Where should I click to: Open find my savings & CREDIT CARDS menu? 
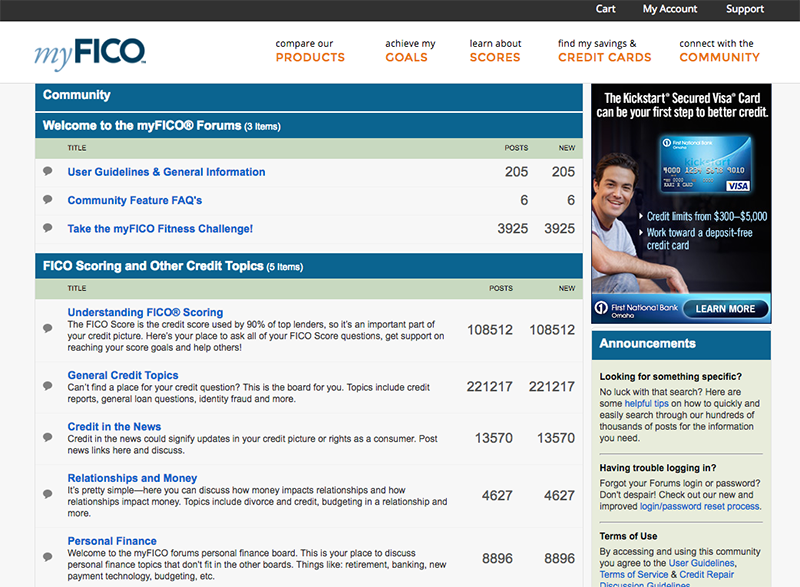605,50
